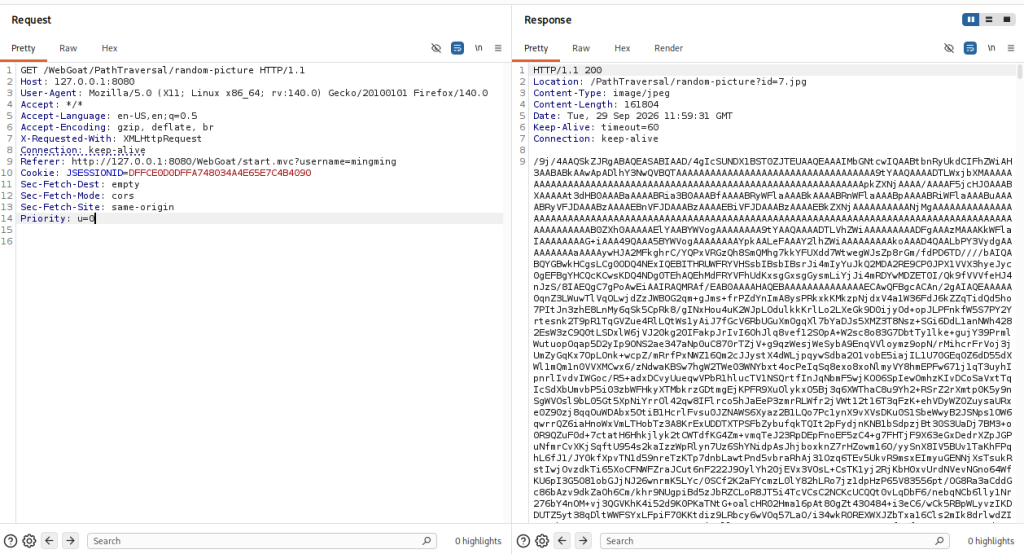Click the Host: 127.0.0.1:8080 header line
This screenshot has height=554, width=1024.
77,82
